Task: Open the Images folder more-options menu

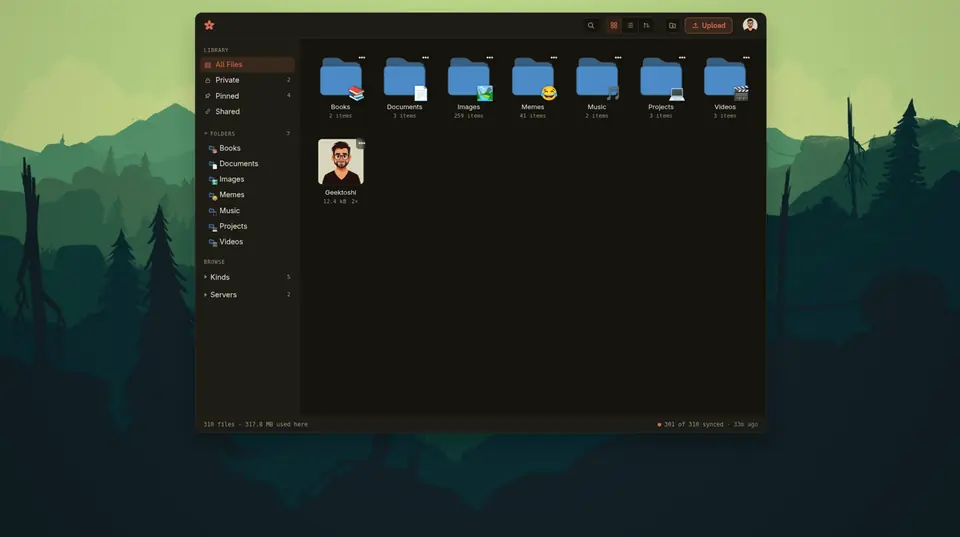Action: pyautogui.click(x=490, y=58)
